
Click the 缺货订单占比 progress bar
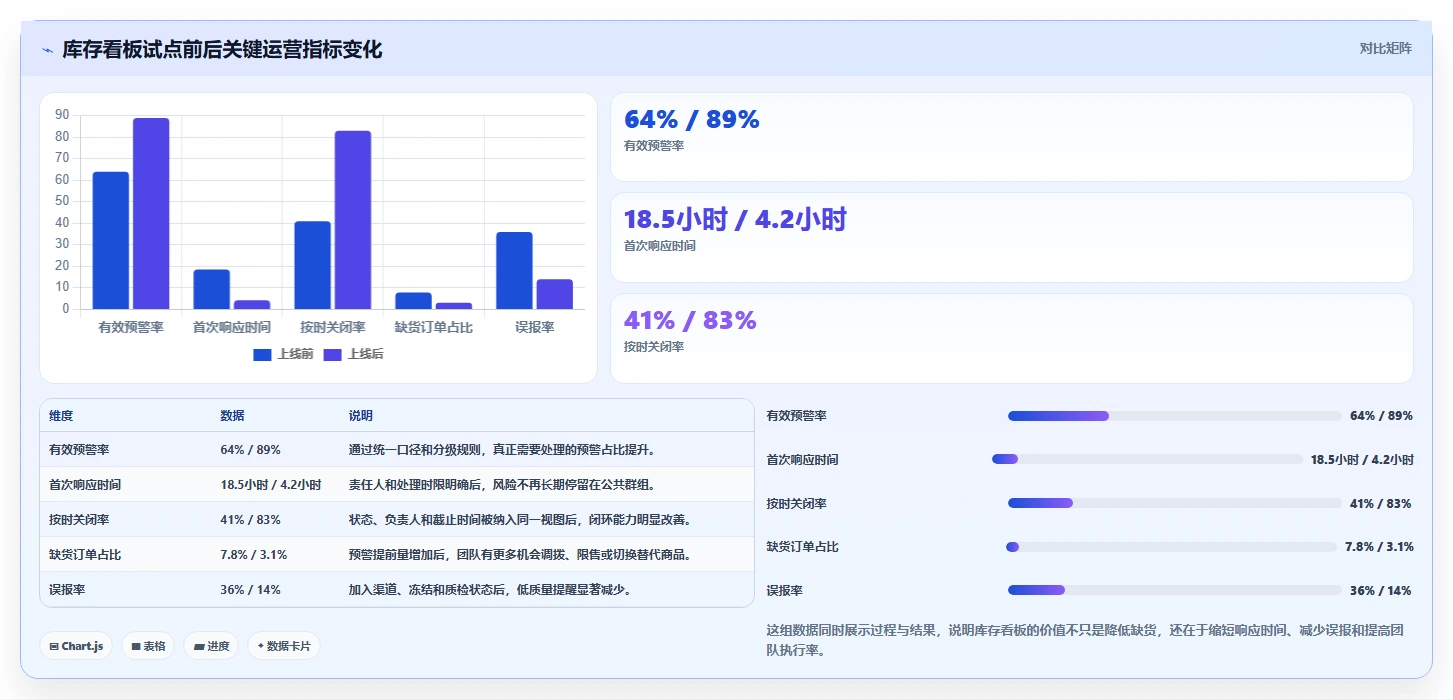click(x=1171, y=547)
